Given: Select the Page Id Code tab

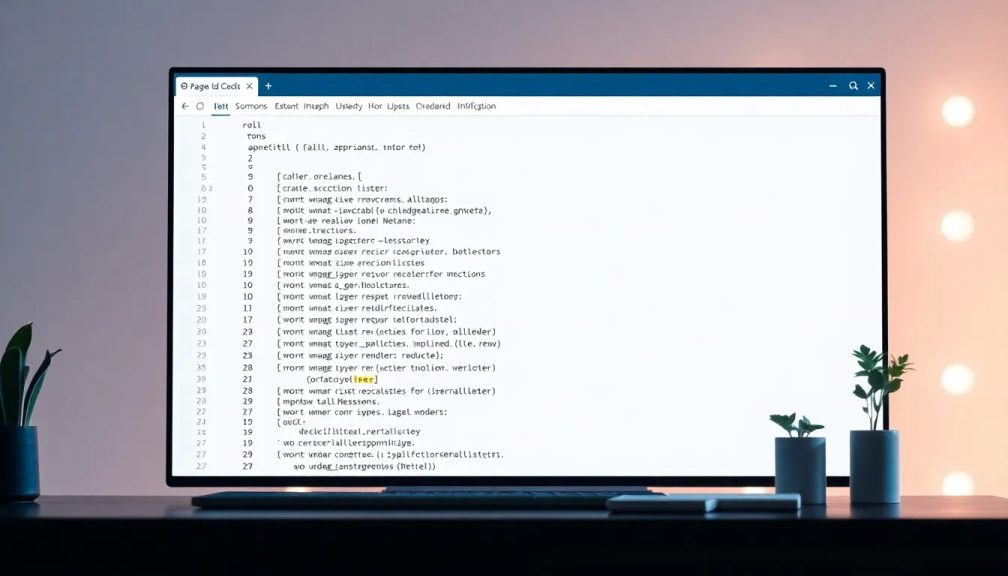Looking at the screenshot, I should (210, 87).
